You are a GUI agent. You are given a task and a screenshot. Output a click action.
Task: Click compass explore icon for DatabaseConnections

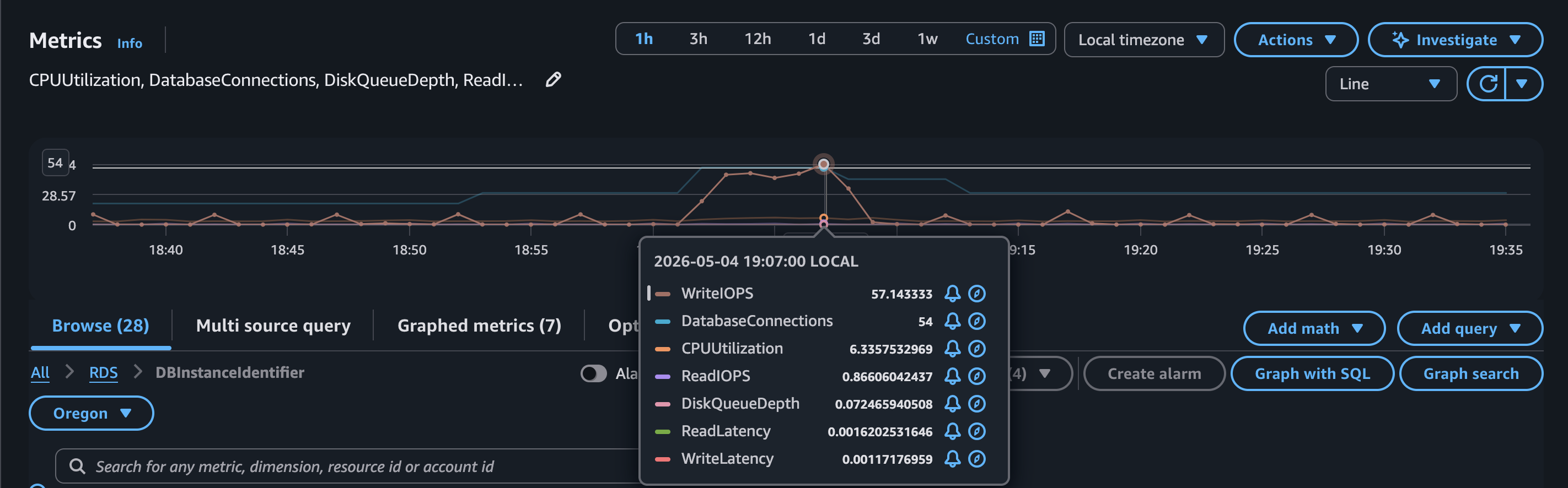click(x=976, y=322)
